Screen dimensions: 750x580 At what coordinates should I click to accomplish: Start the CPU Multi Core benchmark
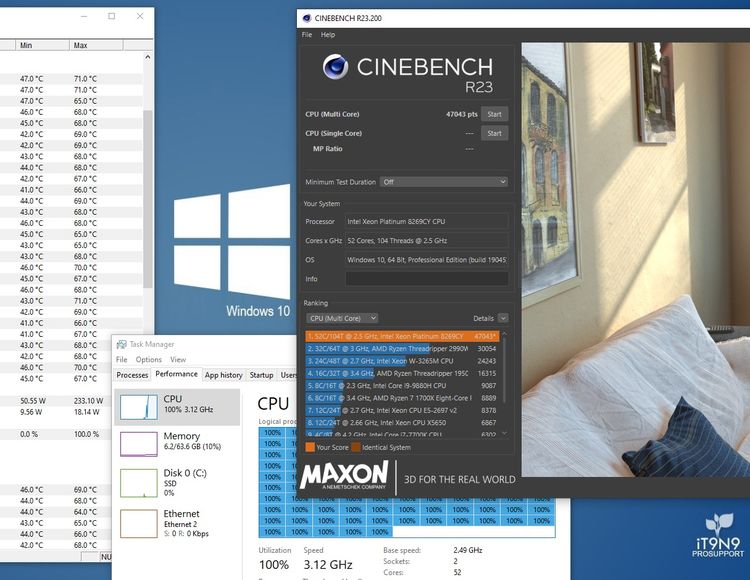494,114
